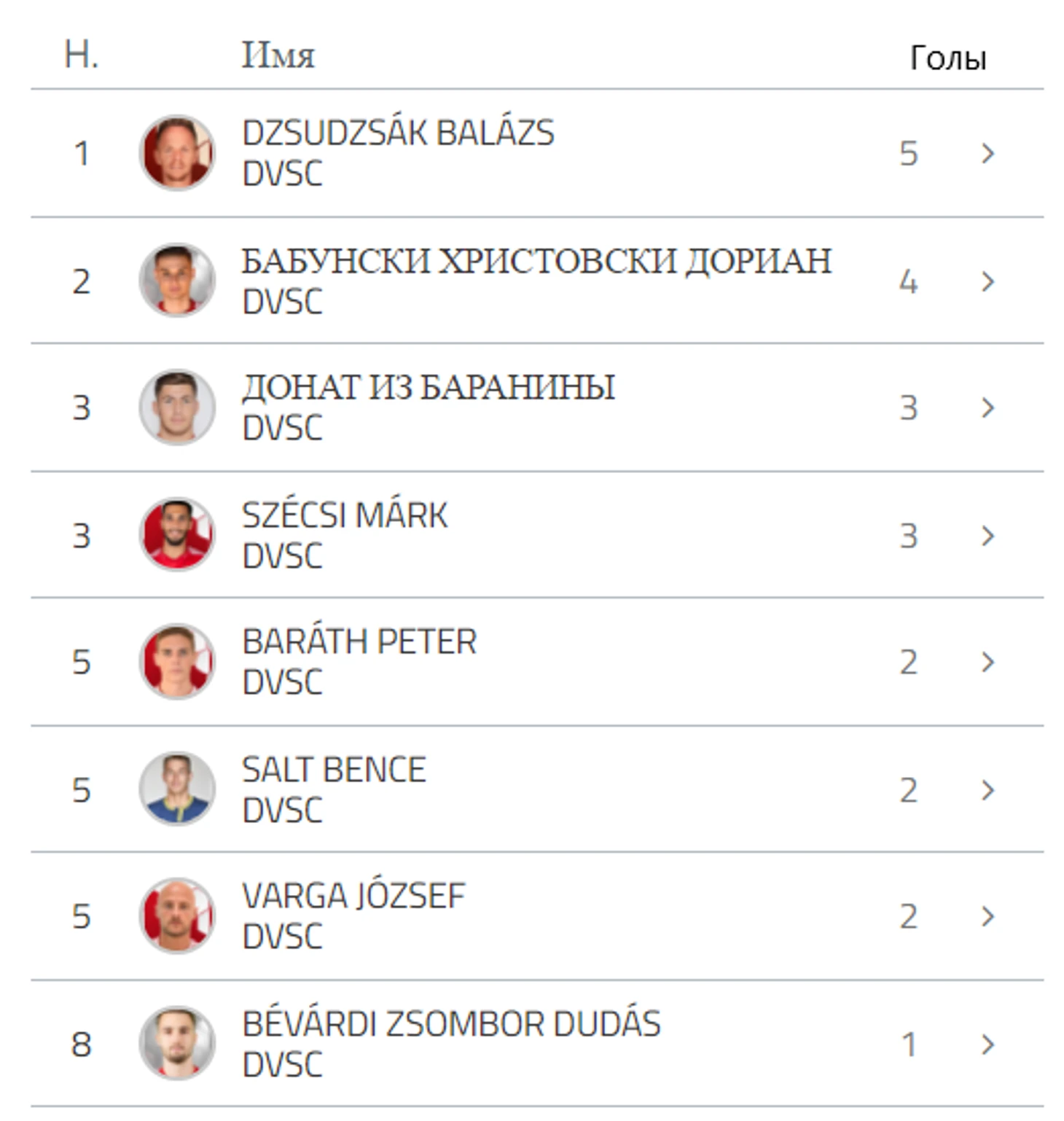Expand Dzsudzsák Balázs row chevron

click(987, 153)
